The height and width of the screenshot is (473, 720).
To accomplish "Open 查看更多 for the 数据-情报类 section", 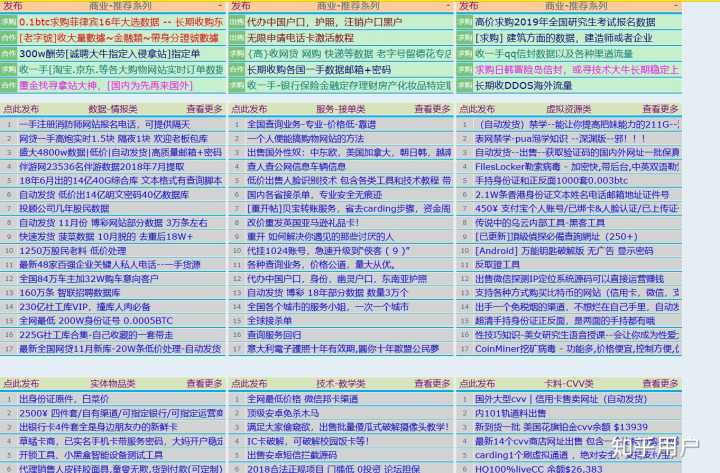I will (204, 109).
